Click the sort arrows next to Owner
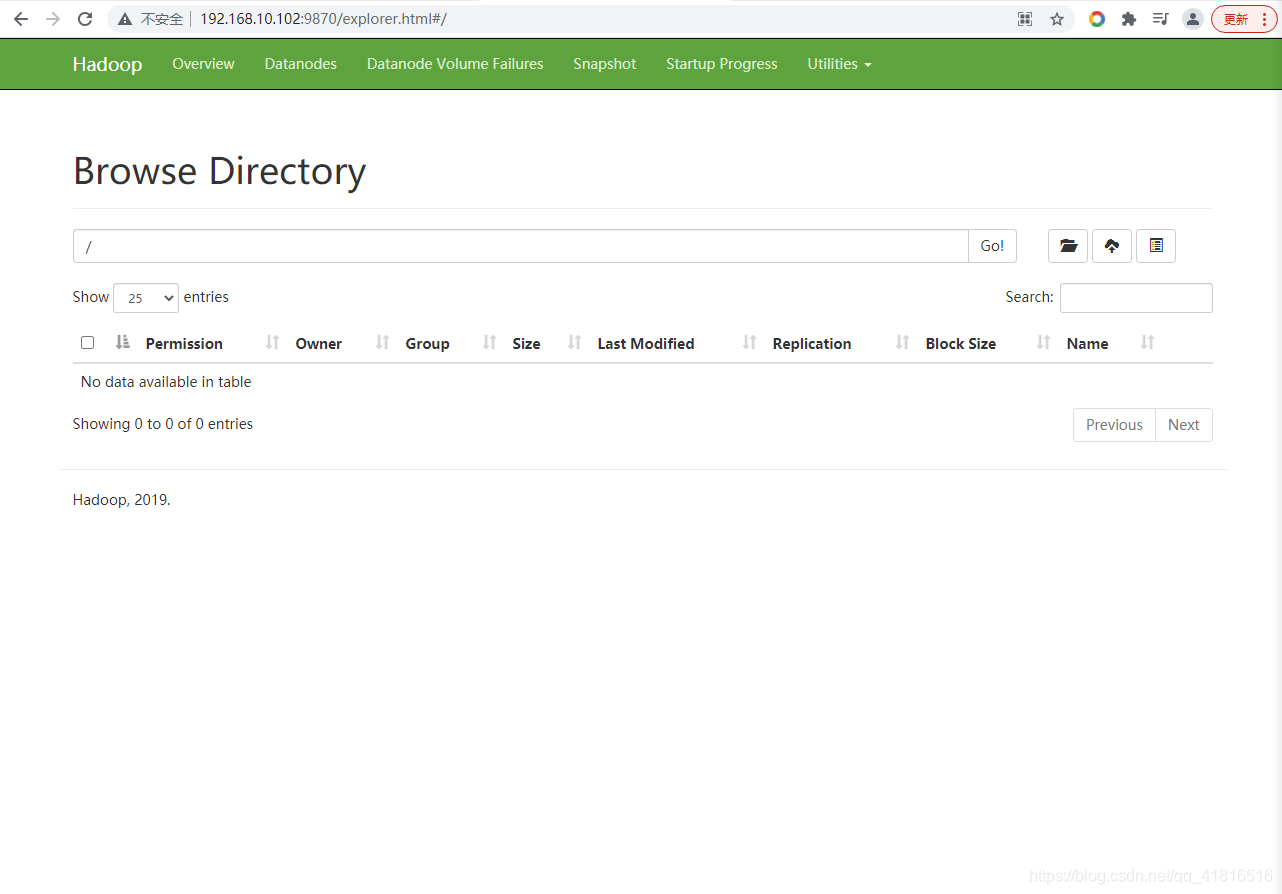 pos(382,342)
